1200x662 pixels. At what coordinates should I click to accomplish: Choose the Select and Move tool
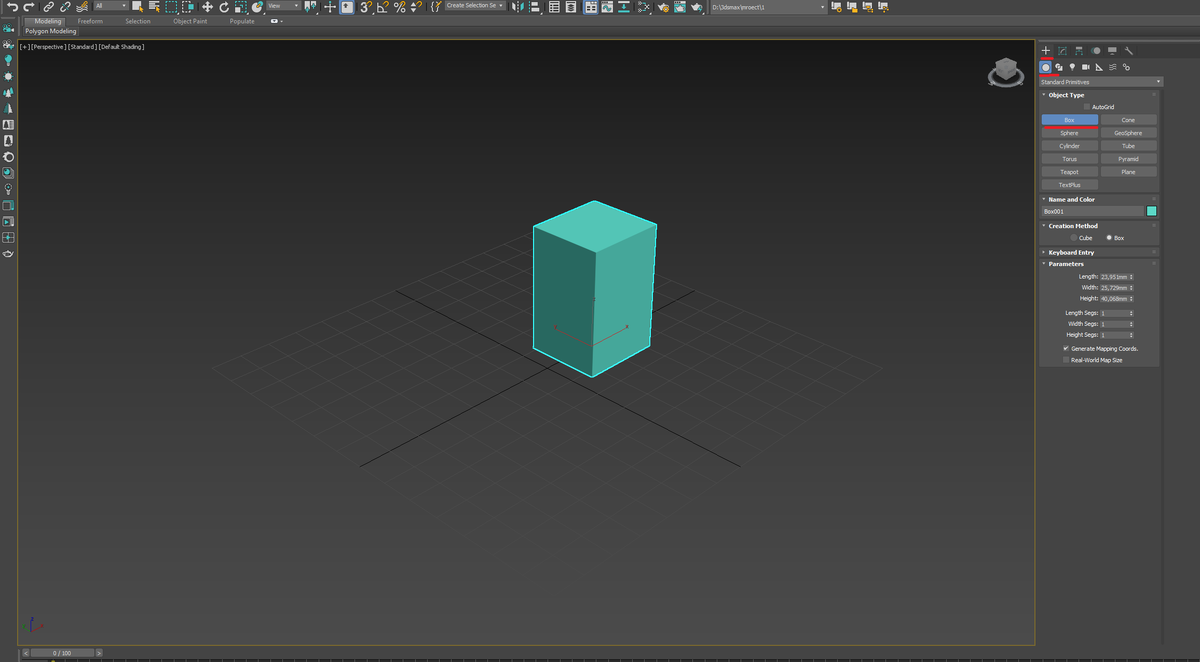tap(207, 6)
